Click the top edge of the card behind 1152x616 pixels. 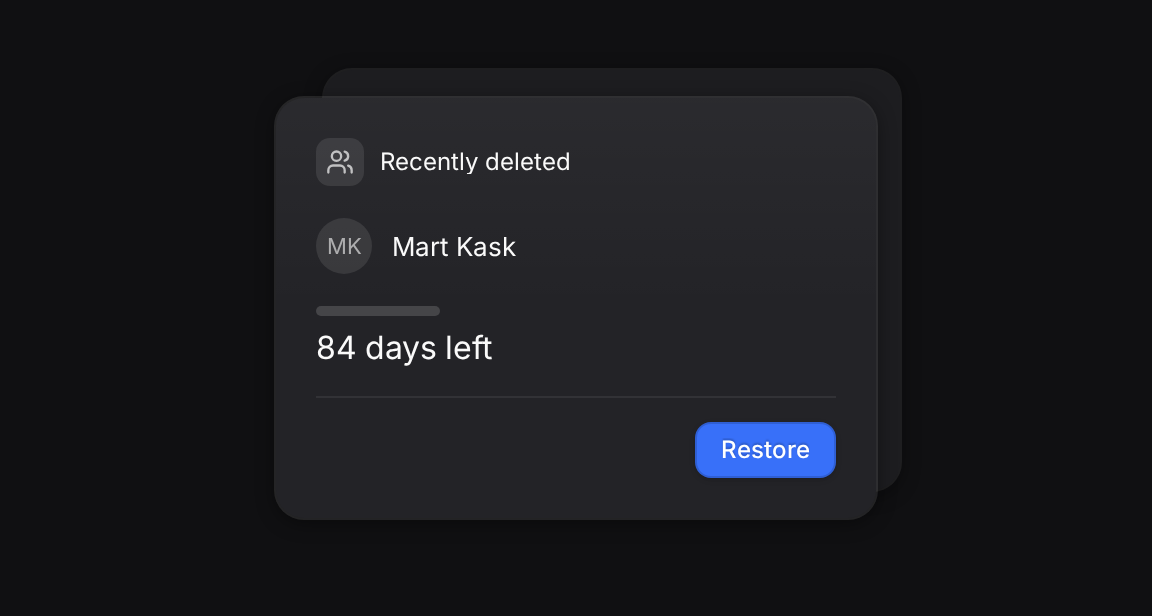(x=611, y=81)
